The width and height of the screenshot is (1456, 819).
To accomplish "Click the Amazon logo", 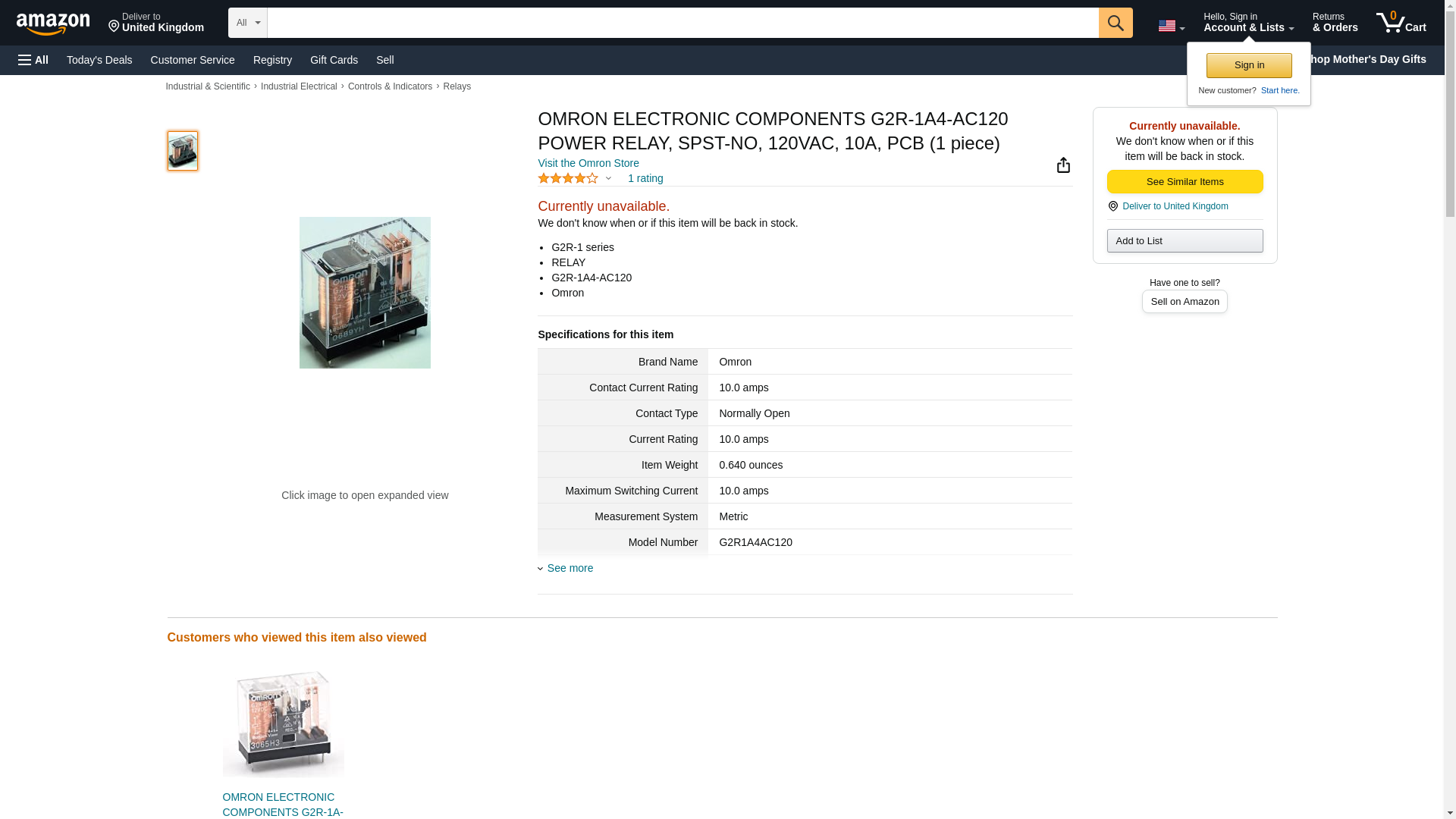I will [x=53, y=24].
